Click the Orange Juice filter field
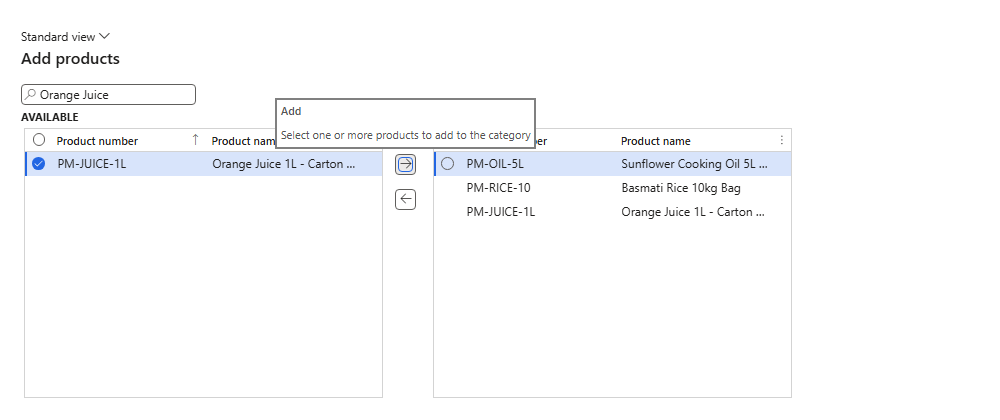The width and height of the screenshot is (1000, 420). (108, 95)
